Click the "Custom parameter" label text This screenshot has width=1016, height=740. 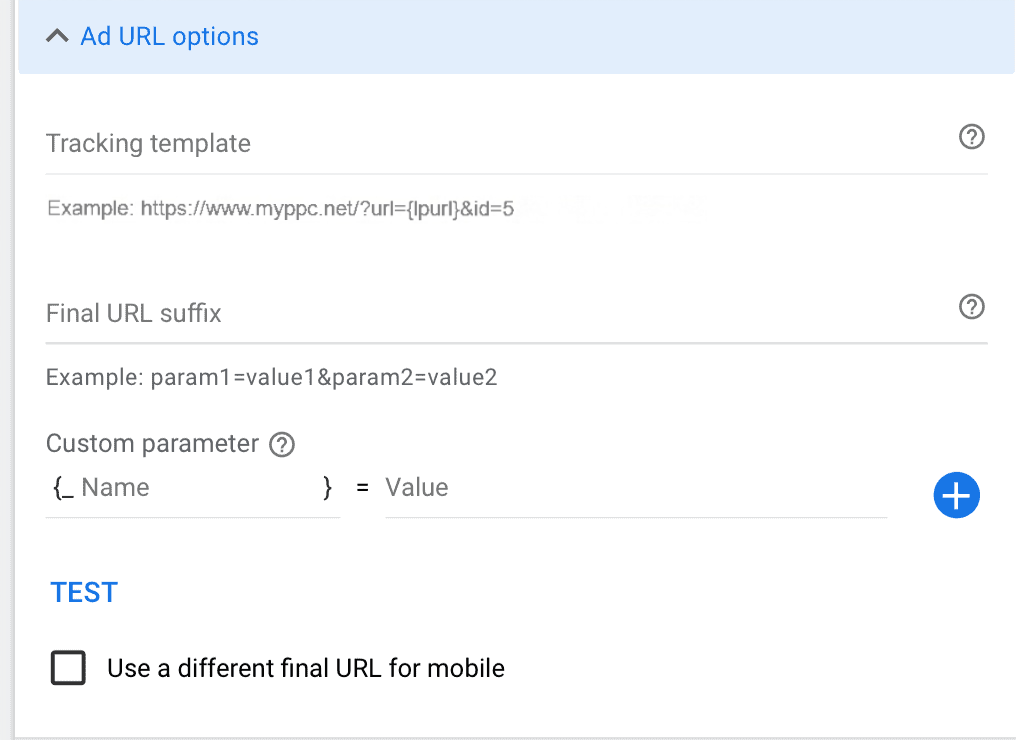tap(152, 444)
